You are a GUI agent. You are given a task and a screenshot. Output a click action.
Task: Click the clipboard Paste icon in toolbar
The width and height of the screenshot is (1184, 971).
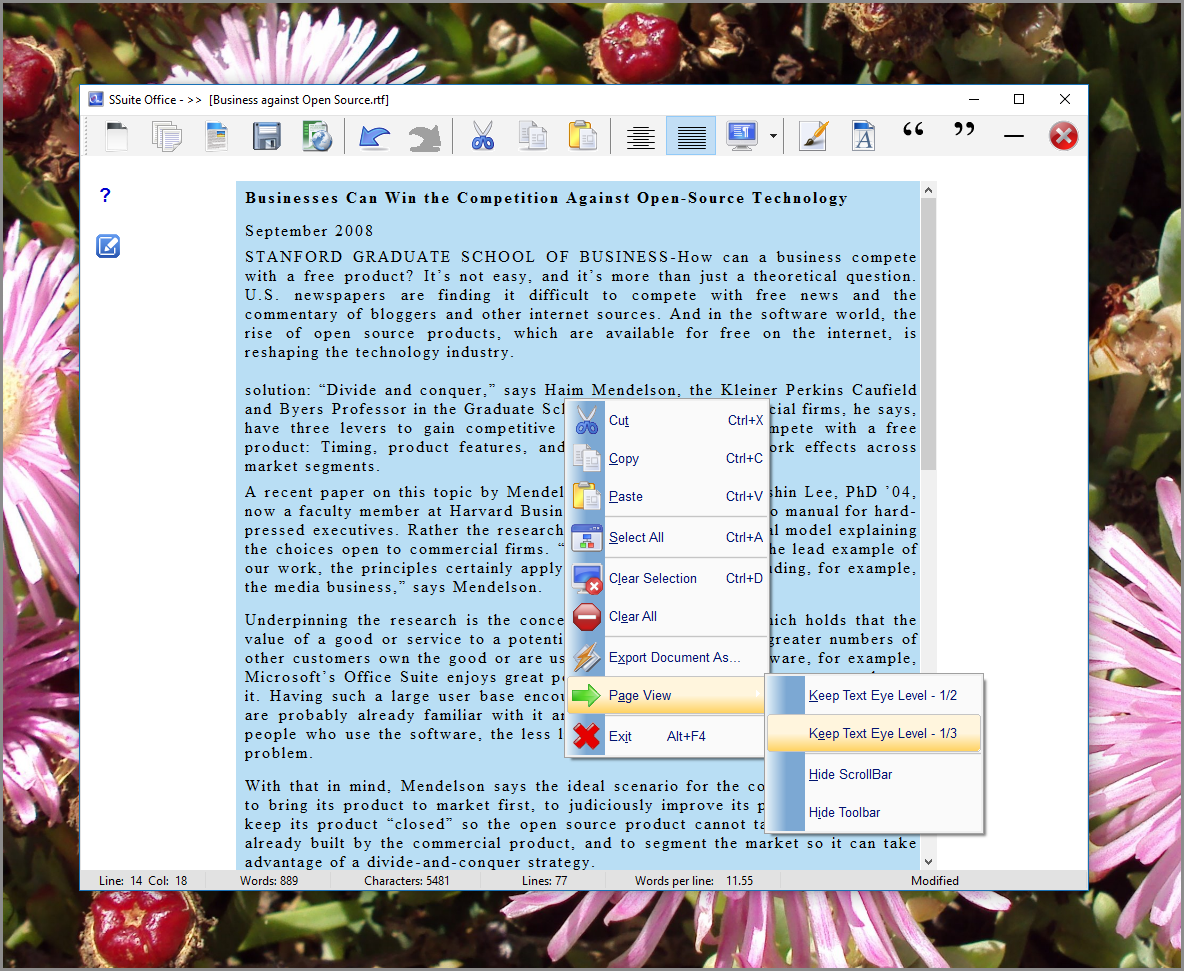(582, 136)
